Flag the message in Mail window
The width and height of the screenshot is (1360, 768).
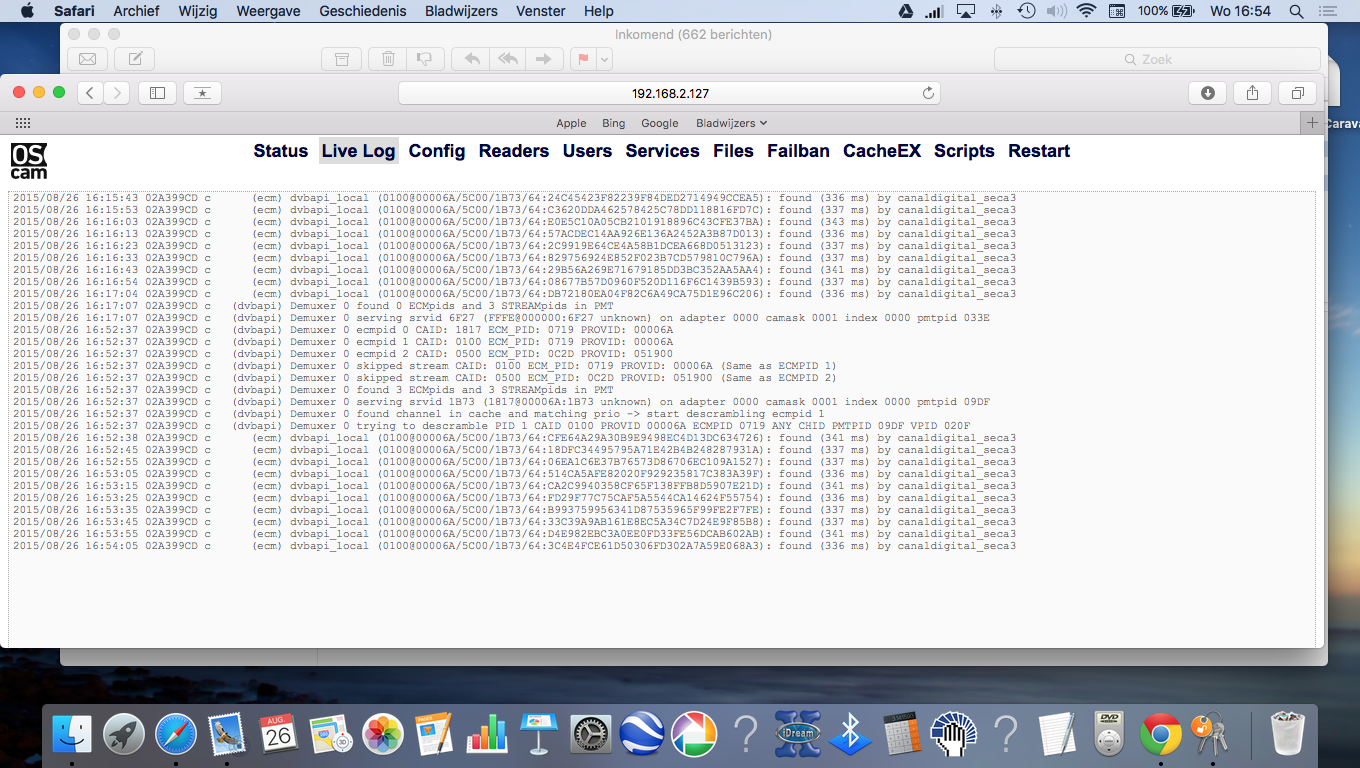pyautogui.click(x=583, y=59)
